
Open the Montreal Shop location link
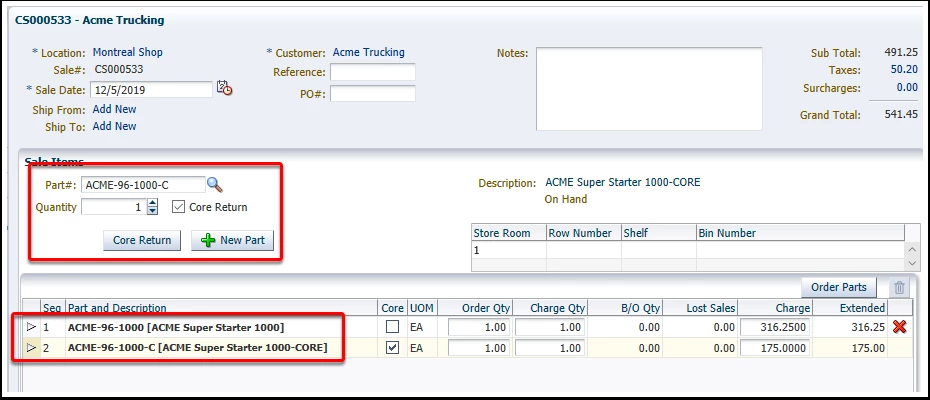pos(128,52)
